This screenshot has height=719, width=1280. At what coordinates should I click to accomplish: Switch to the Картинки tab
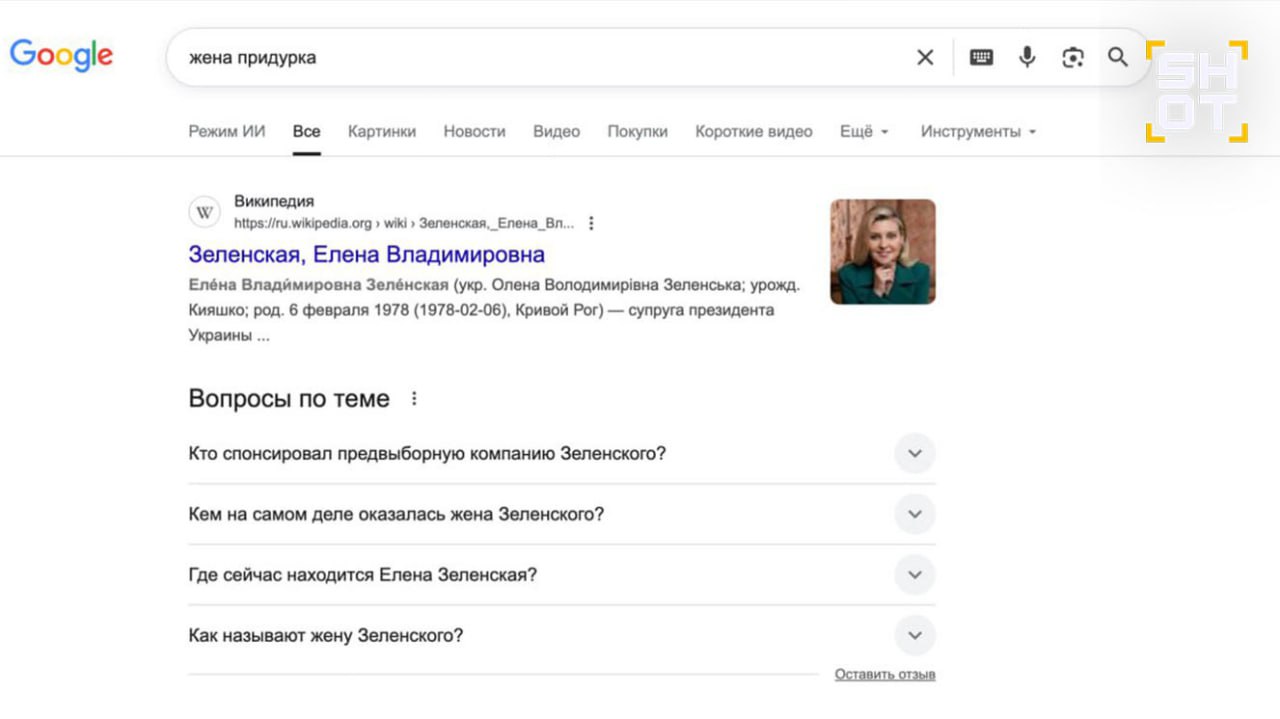coord(381,132)
